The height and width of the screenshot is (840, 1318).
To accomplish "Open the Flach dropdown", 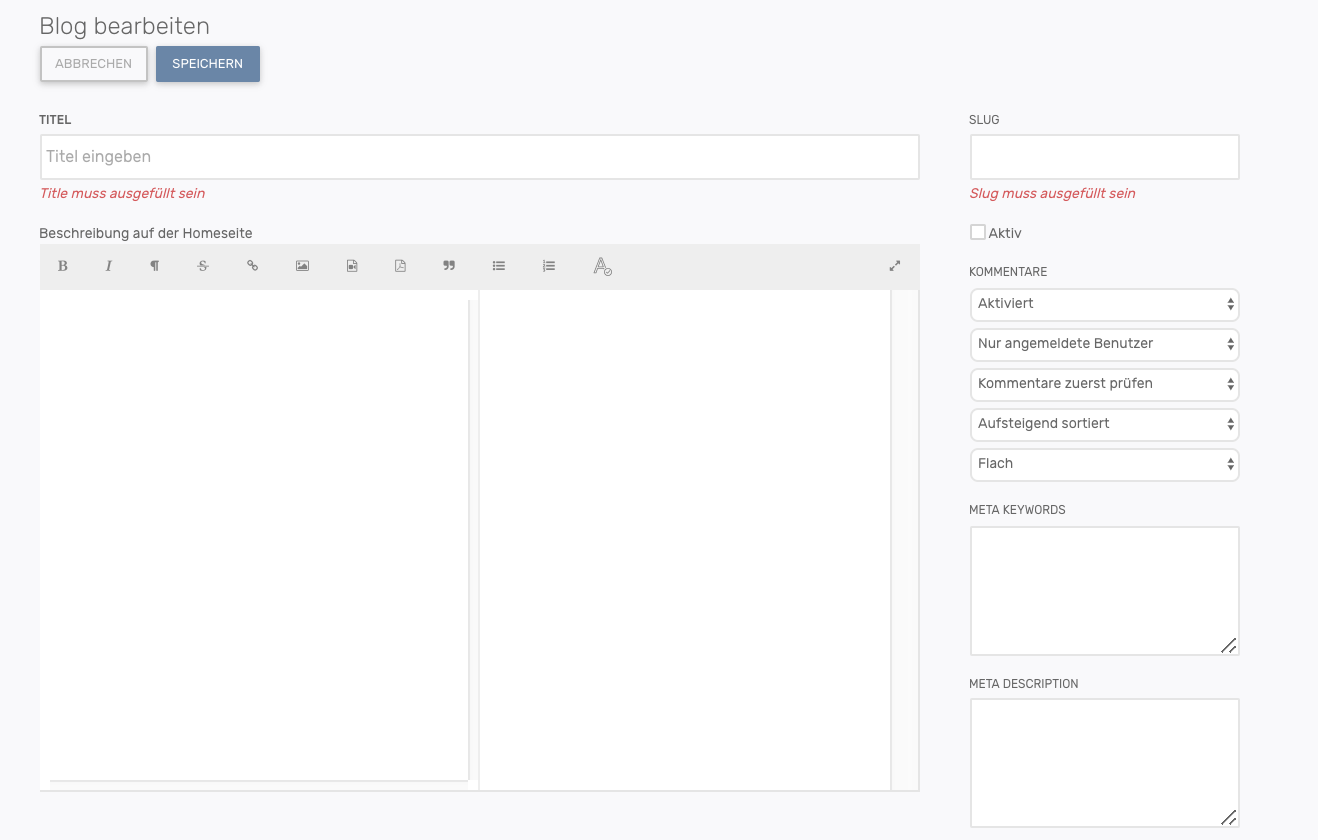I will (1104, 464).
